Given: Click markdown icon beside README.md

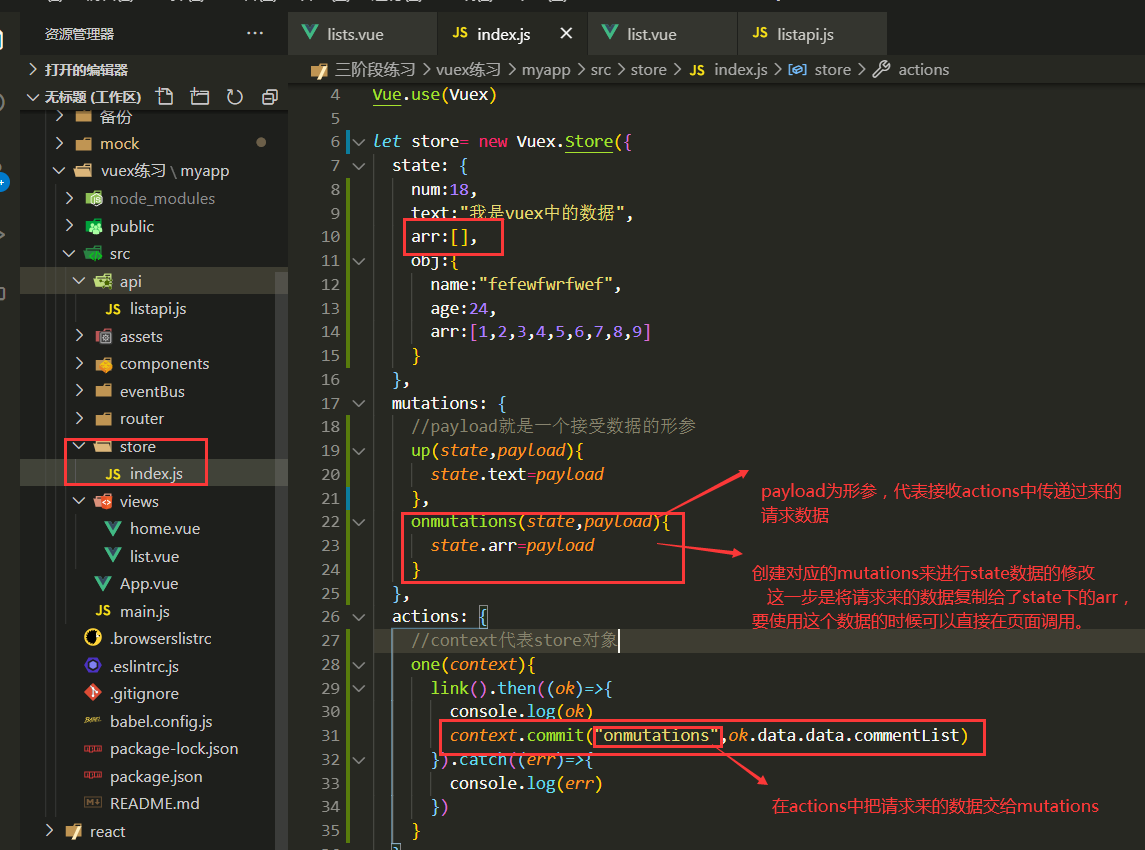Looking at the screenshot, I should click(x=93, y=803).
